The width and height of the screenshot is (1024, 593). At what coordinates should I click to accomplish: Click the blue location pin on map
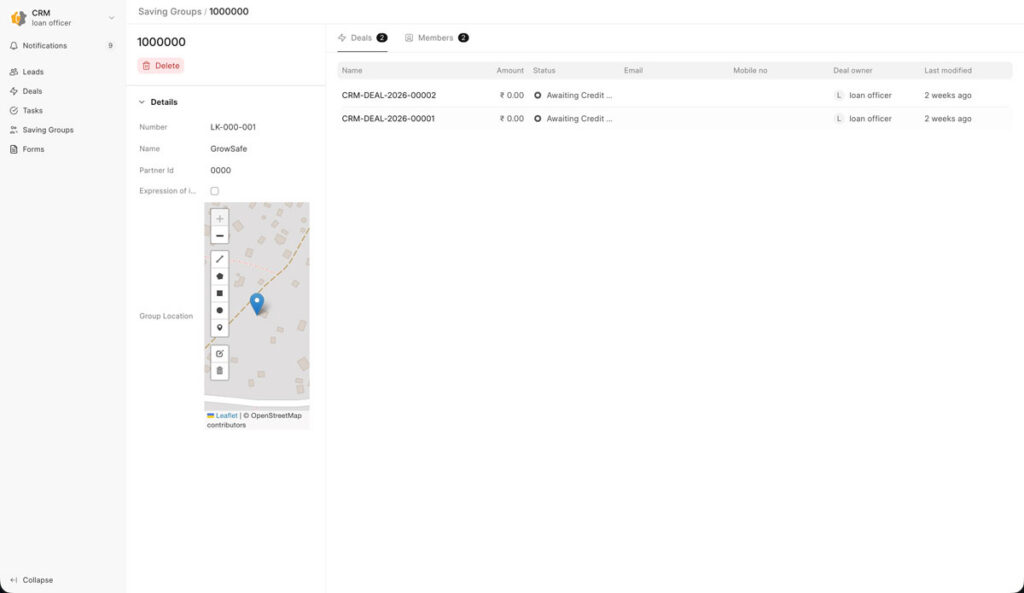(x=257, y=303)
